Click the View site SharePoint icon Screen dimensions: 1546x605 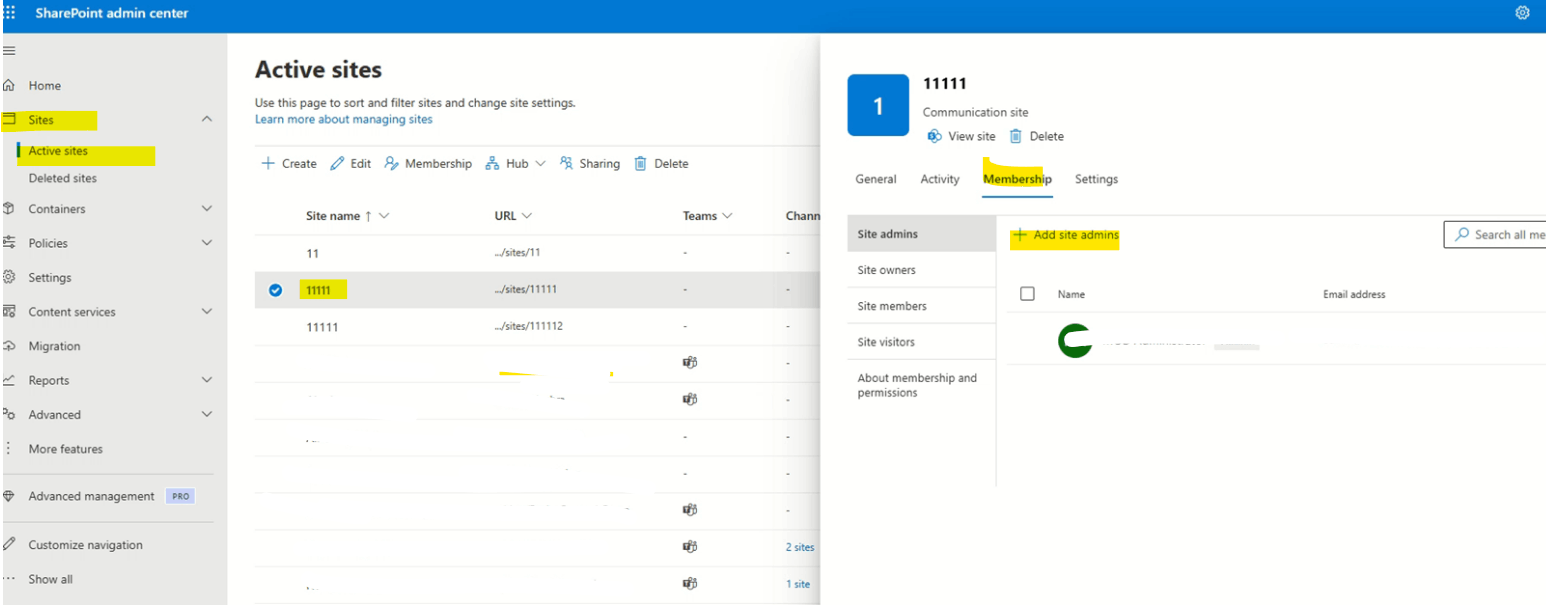935,136
